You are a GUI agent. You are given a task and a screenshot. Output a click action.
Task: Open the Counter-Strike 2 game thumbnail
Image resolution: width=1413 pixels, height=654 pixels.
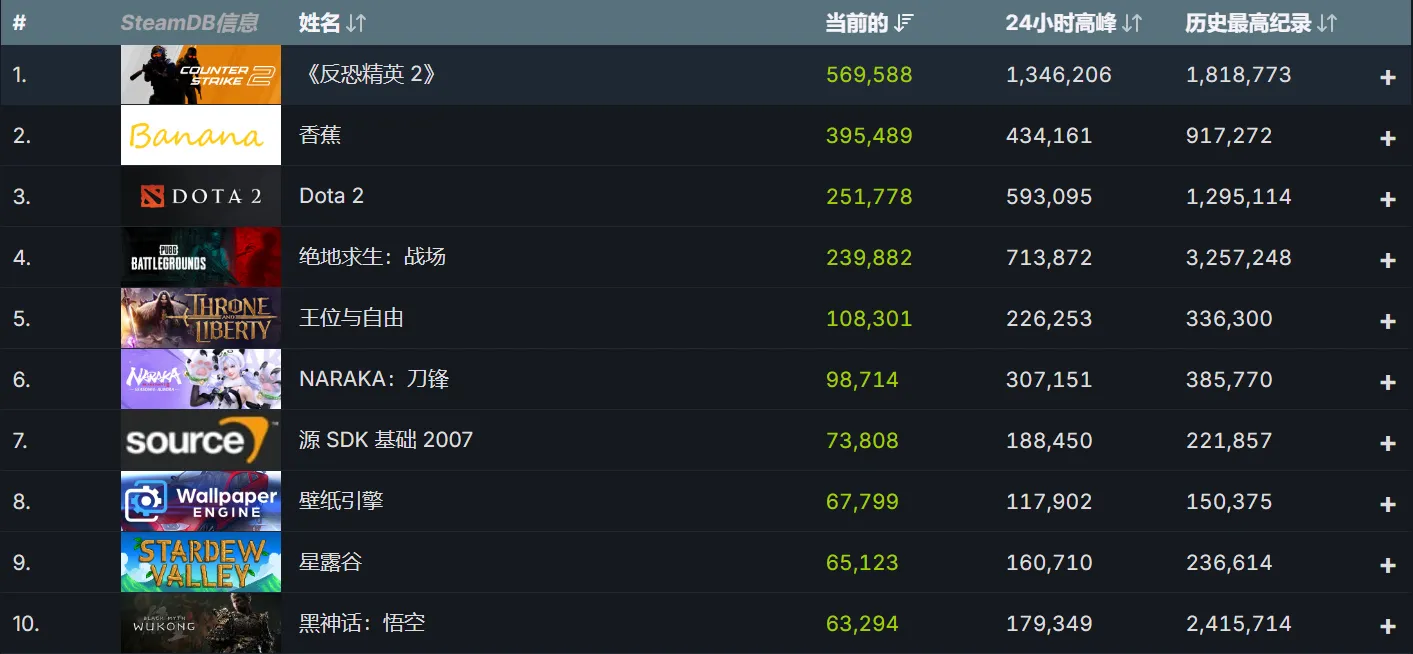pos(201,75)
